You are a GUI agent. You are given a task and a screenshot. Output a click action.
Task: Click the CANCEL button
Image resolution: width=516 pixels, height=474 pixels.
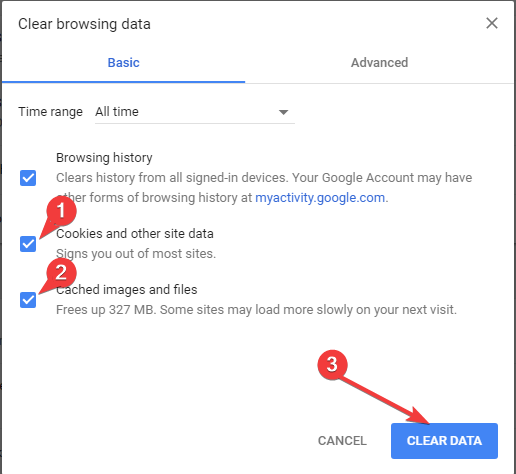(x=342, y=441)
